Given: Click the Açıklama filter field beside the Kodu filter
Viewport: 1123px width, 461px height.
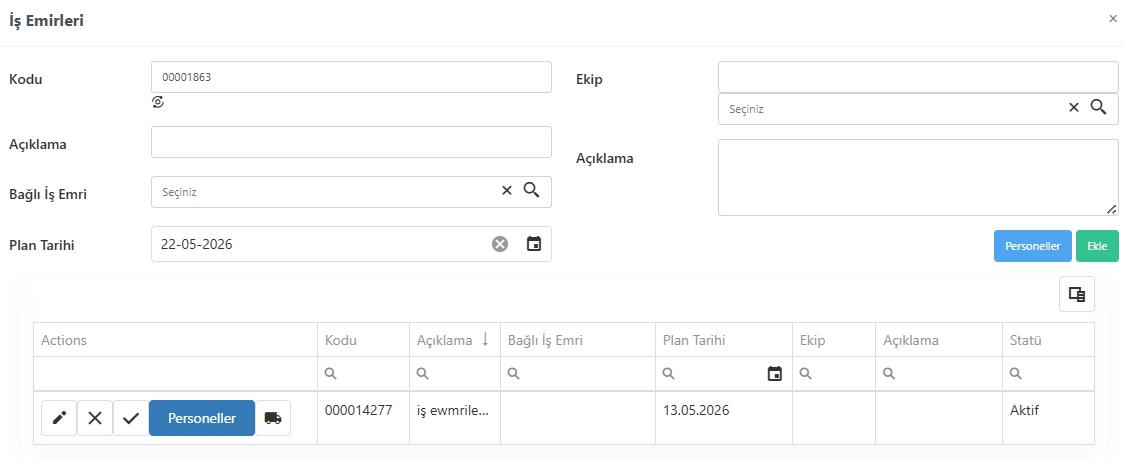Looking at the screenshot, I should point(455,373).
